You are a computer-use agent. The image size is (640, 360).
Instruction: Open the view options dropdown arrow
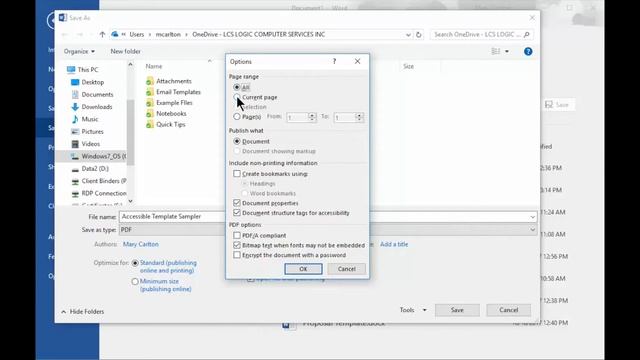[507, 51]
